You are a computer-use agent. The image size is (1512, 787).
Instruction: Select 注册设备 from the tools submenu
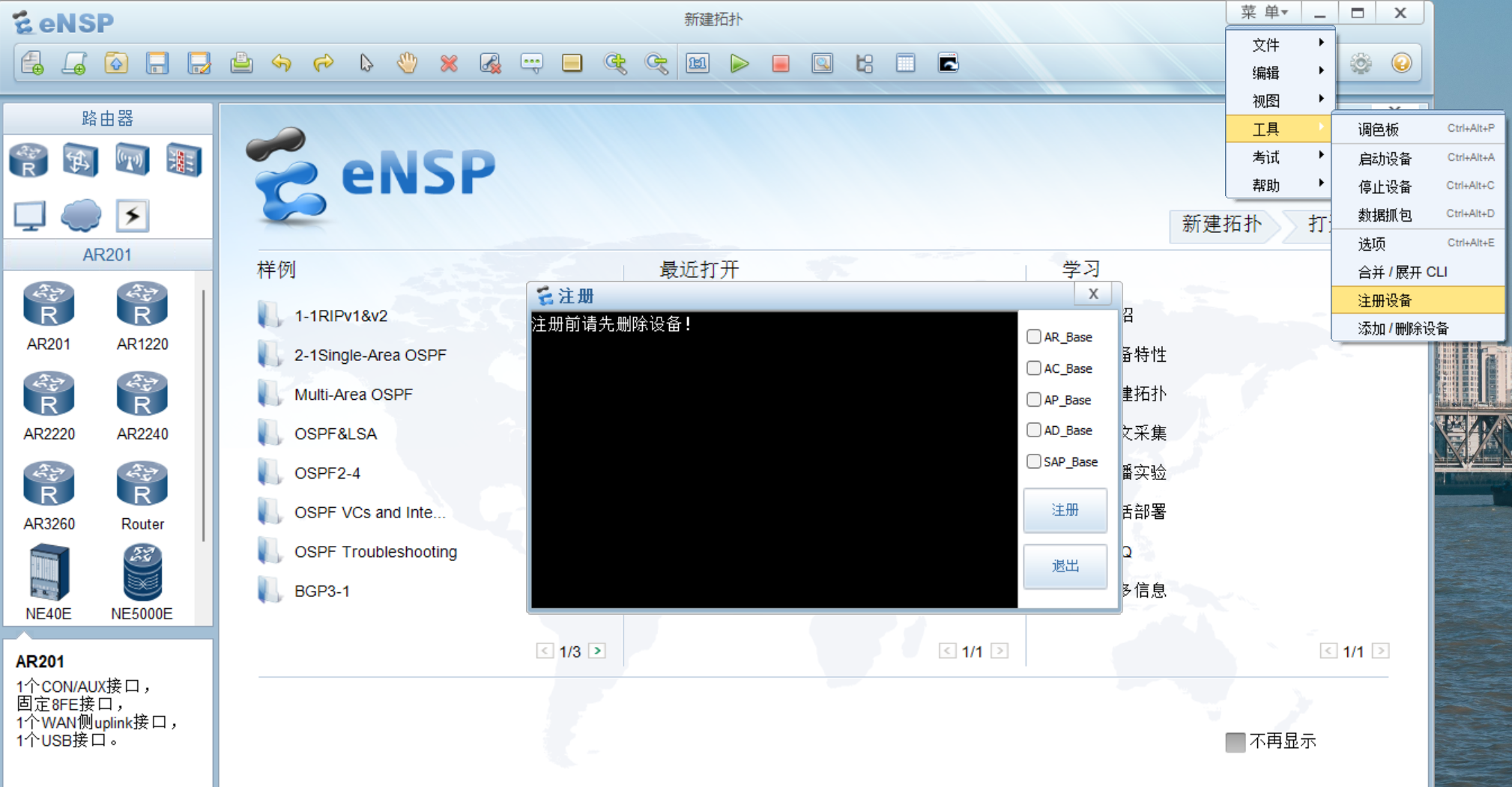(1418, 300)
